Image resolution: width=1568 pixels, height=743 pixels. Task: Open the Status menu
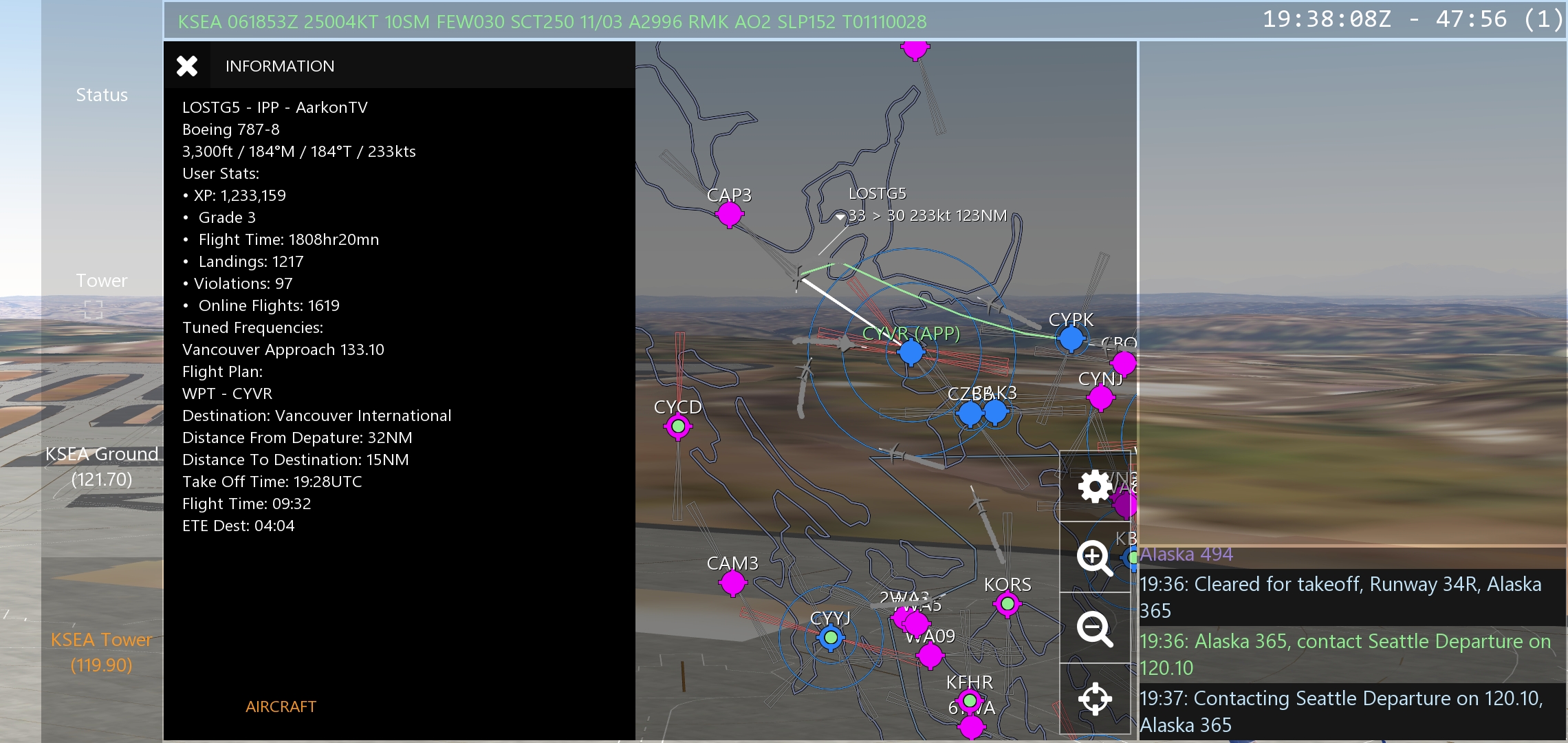coord(102,95)
